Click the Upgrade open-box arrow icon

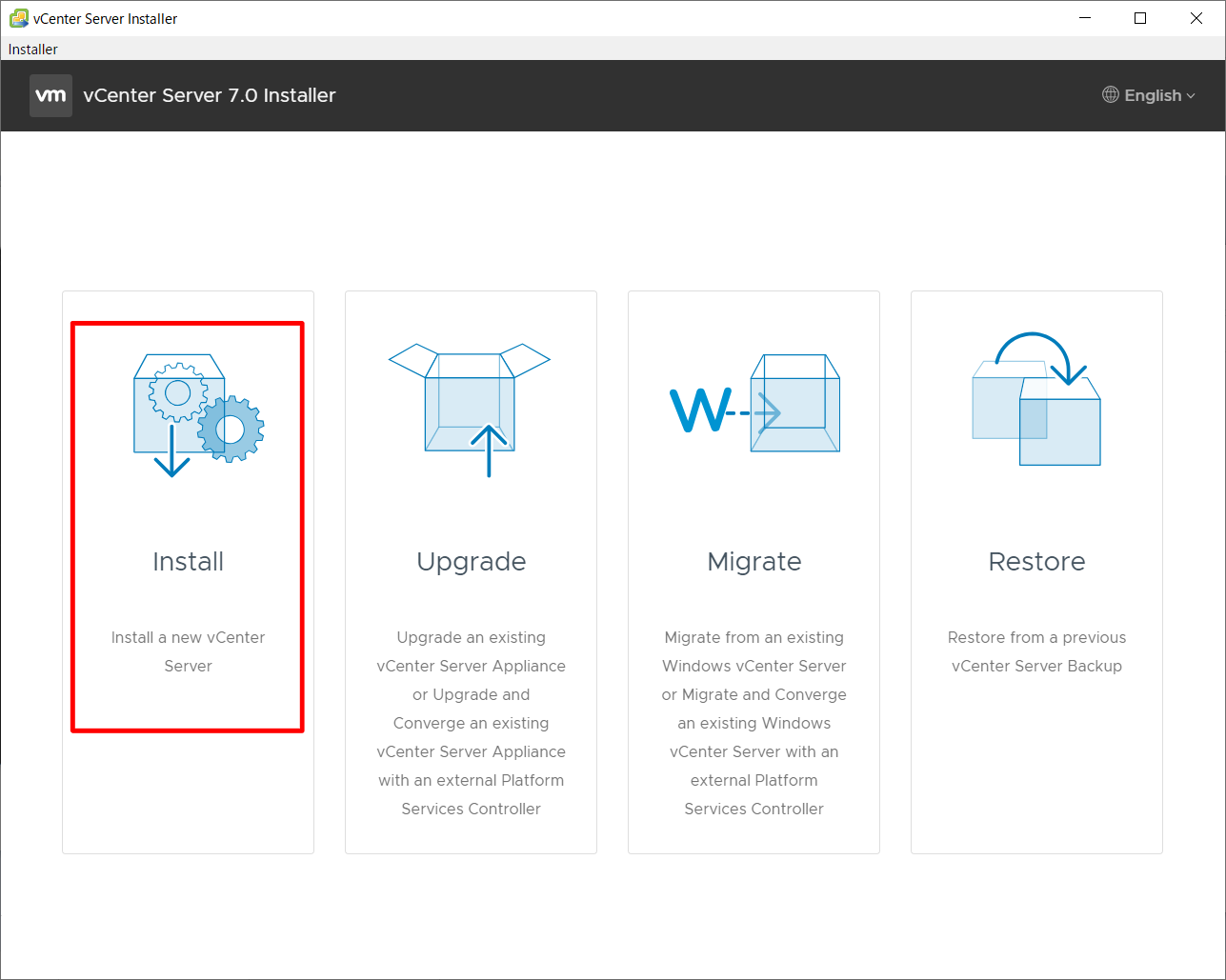pos(470,410)
